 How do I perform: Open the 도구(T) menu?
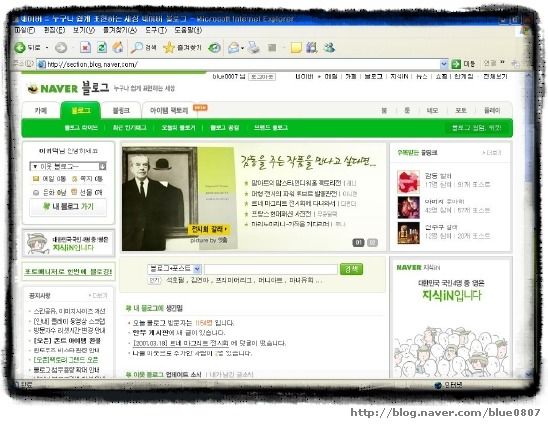(156, 30)
